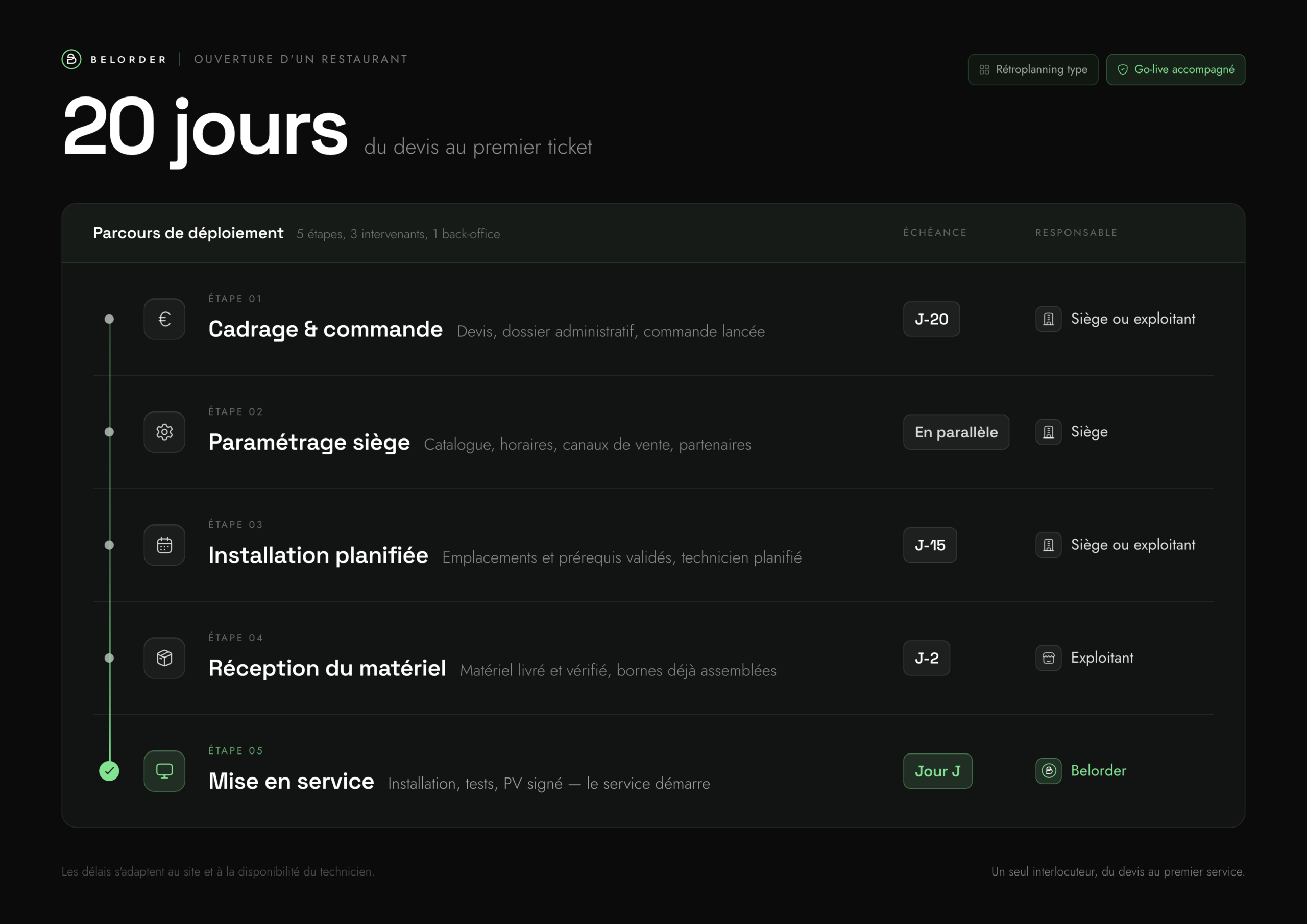Click 'Devis, dossier administratif, commande lancée'
This screenshot has height=924, width=1307.
[x=611, y=331]
